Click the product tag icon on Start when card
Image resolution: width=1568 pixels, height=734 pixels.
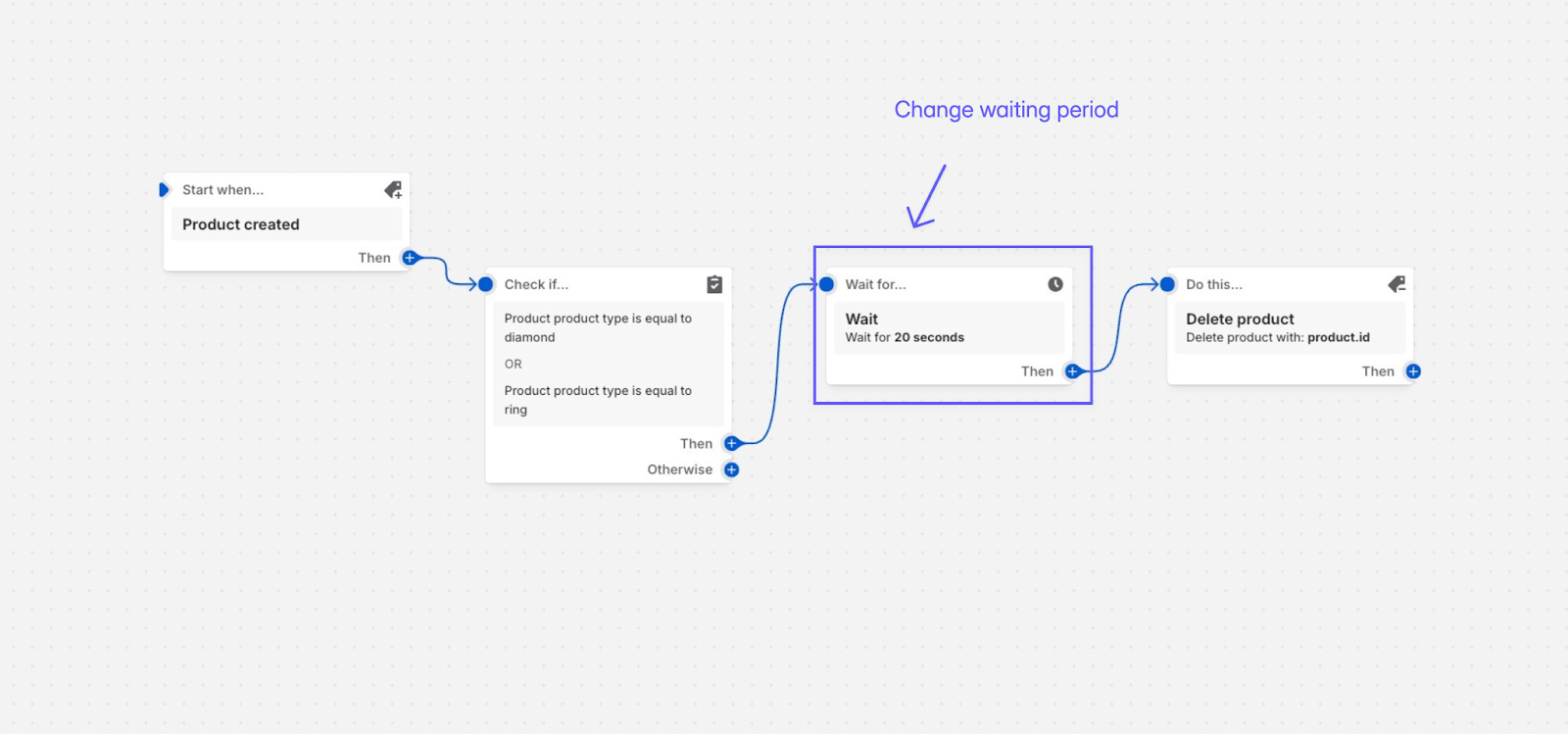click(393, 190)
